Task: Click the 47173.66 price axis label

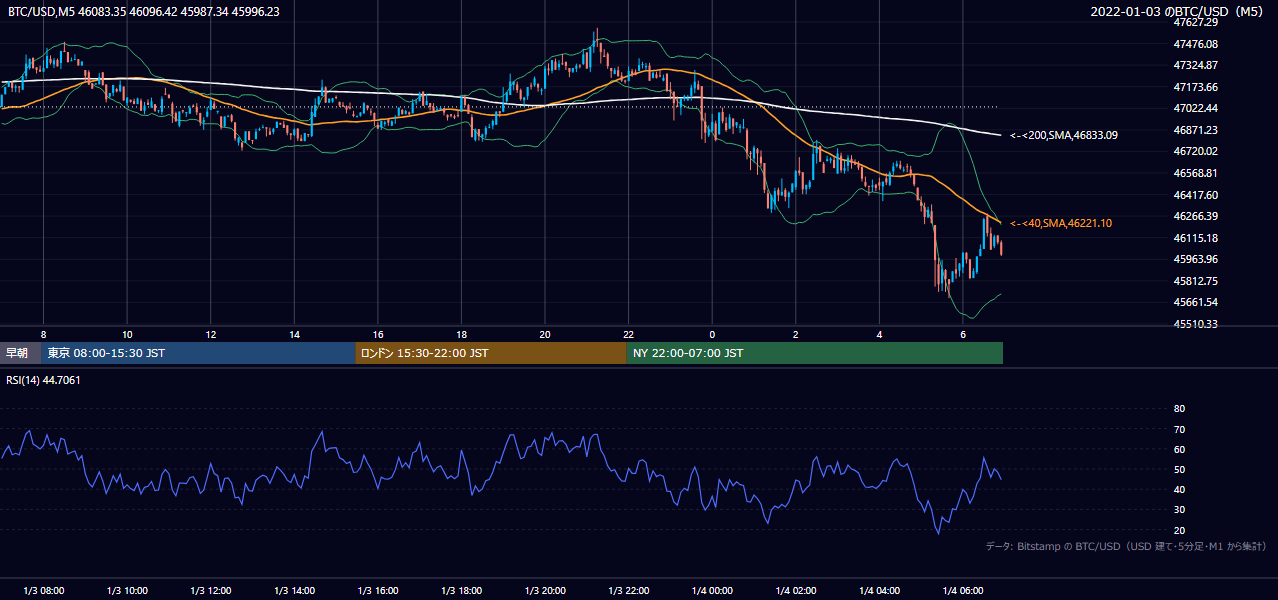Action: pos(1195,87)
